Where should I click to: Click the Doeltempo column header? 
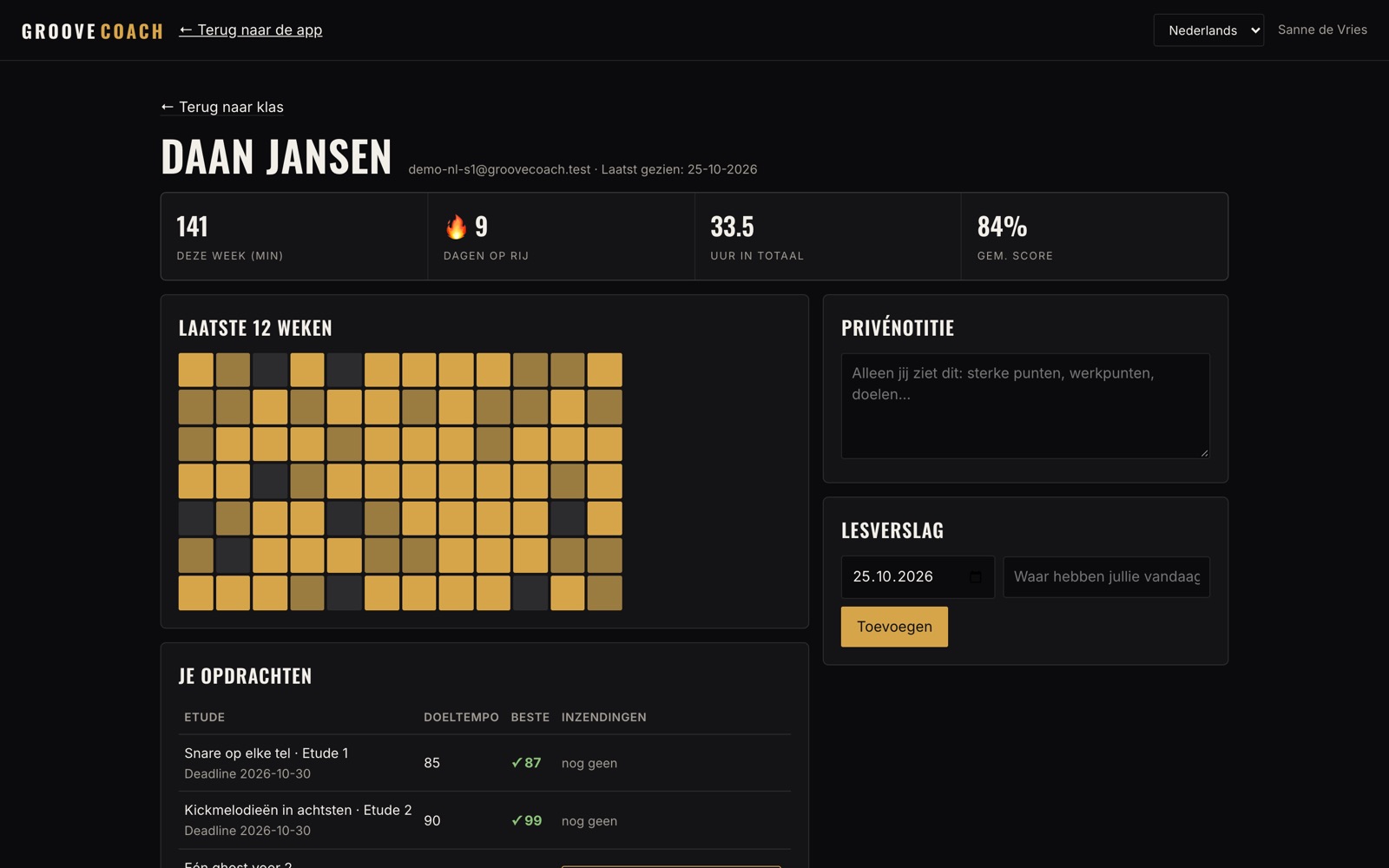click(461, 717)
